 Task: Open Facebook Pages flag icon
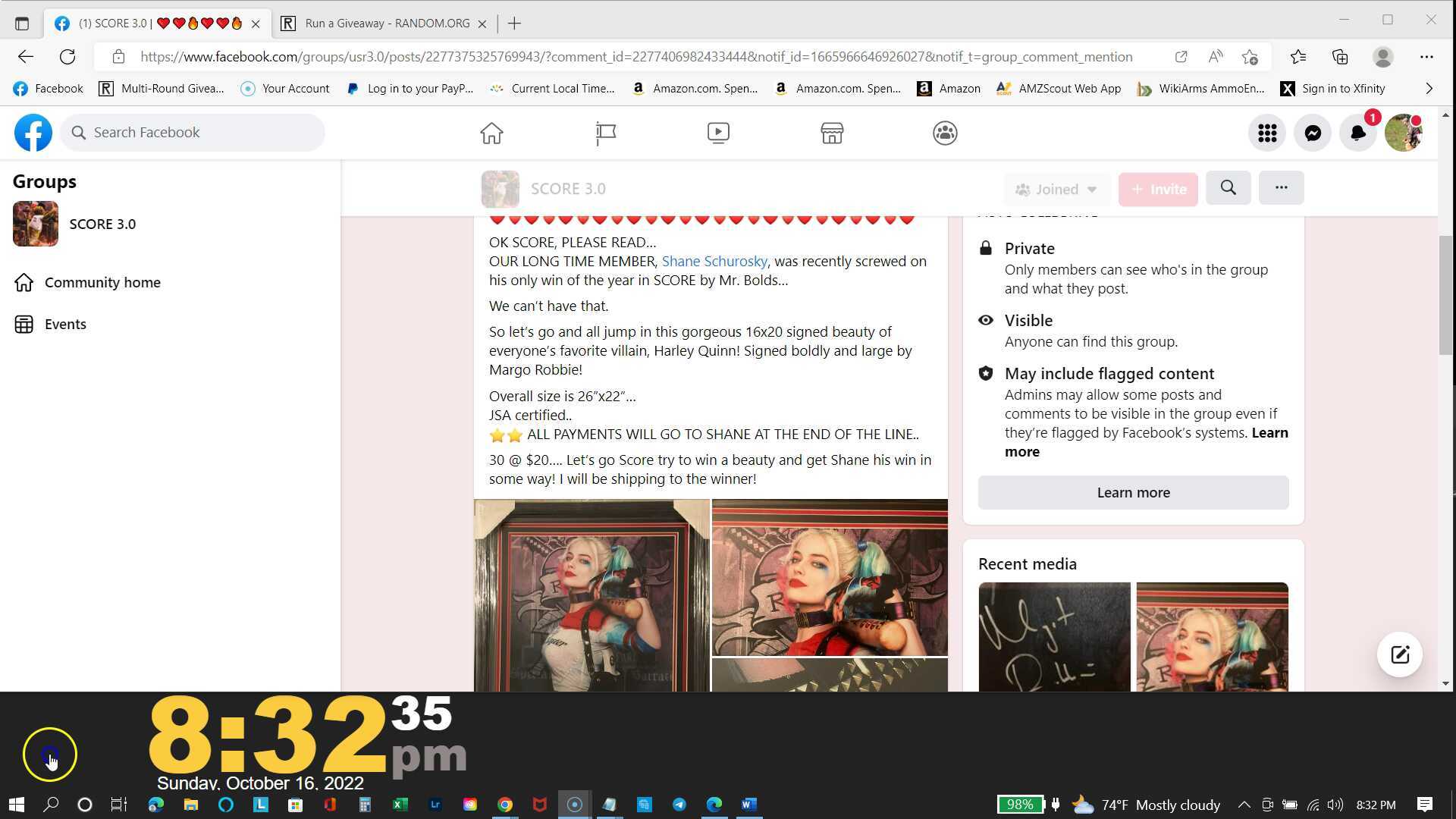click(605, 133)
